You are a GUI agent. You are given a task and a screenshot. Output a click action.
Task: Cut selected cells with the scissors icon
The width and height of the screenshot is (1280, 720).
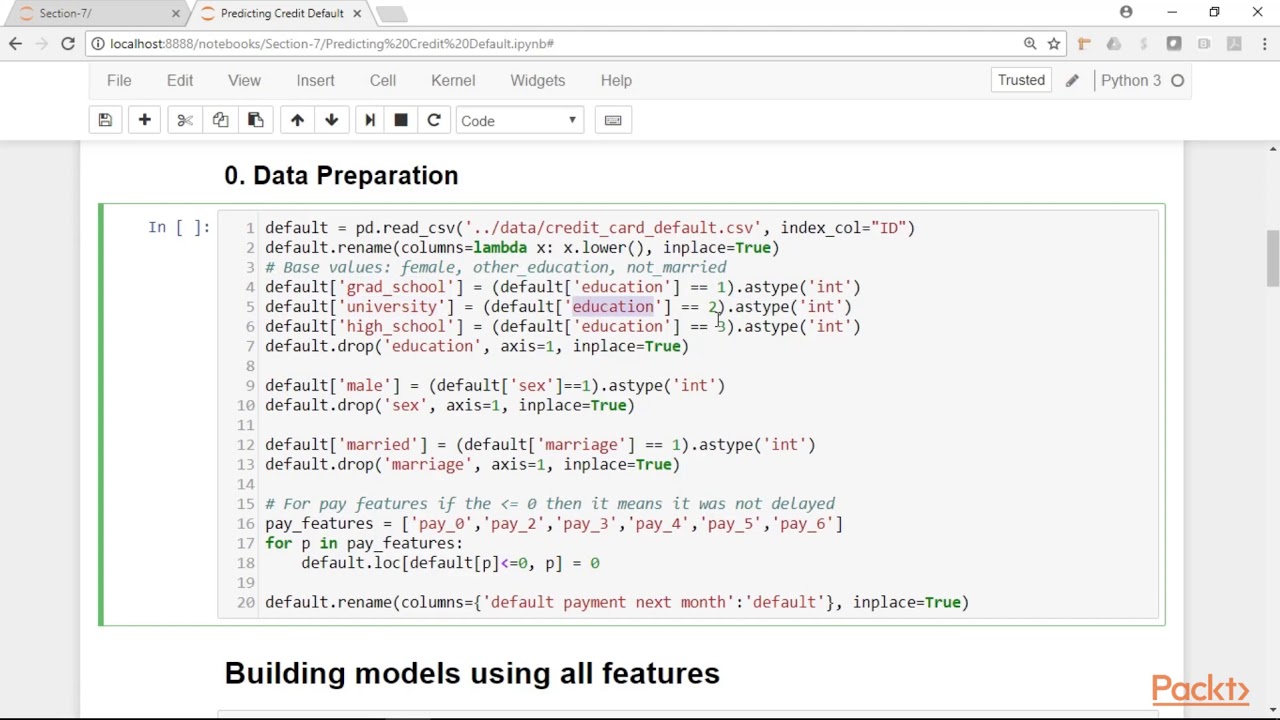click(185, 120)
